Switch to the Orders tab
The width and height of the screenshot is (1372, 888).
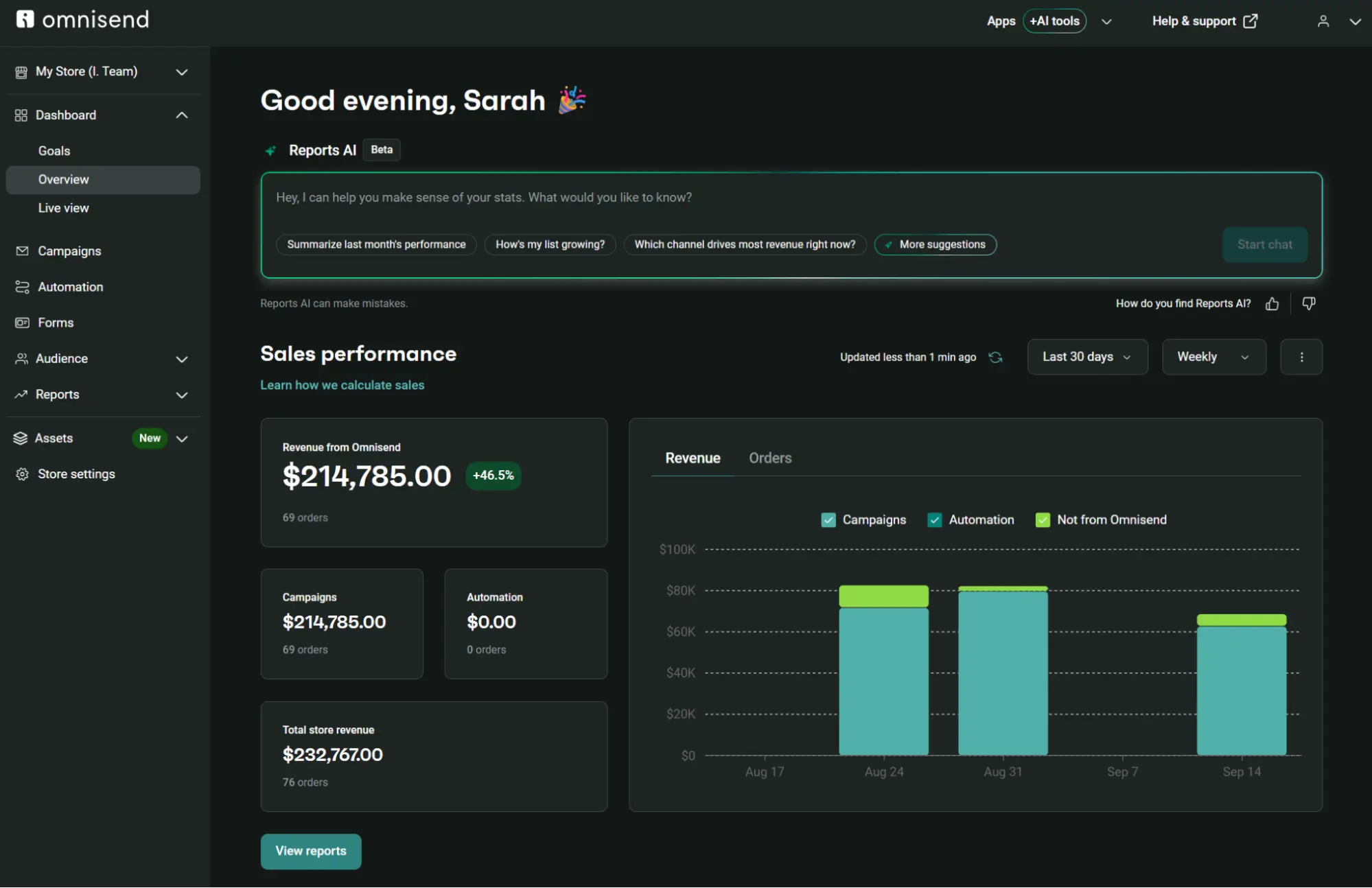click(x=770, y=458)
